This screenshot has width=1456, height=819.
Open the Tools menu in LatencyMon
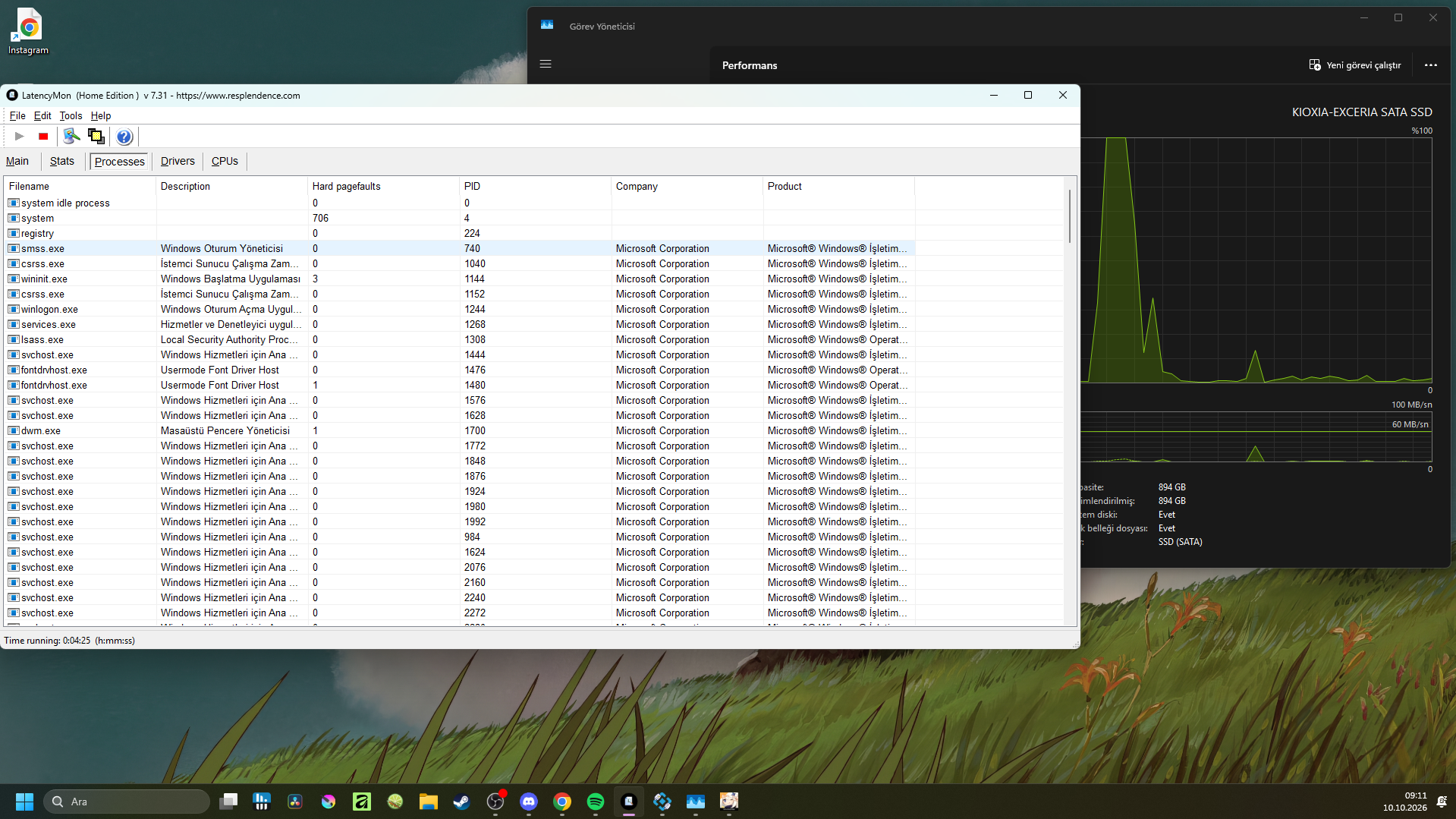[71, 116]
